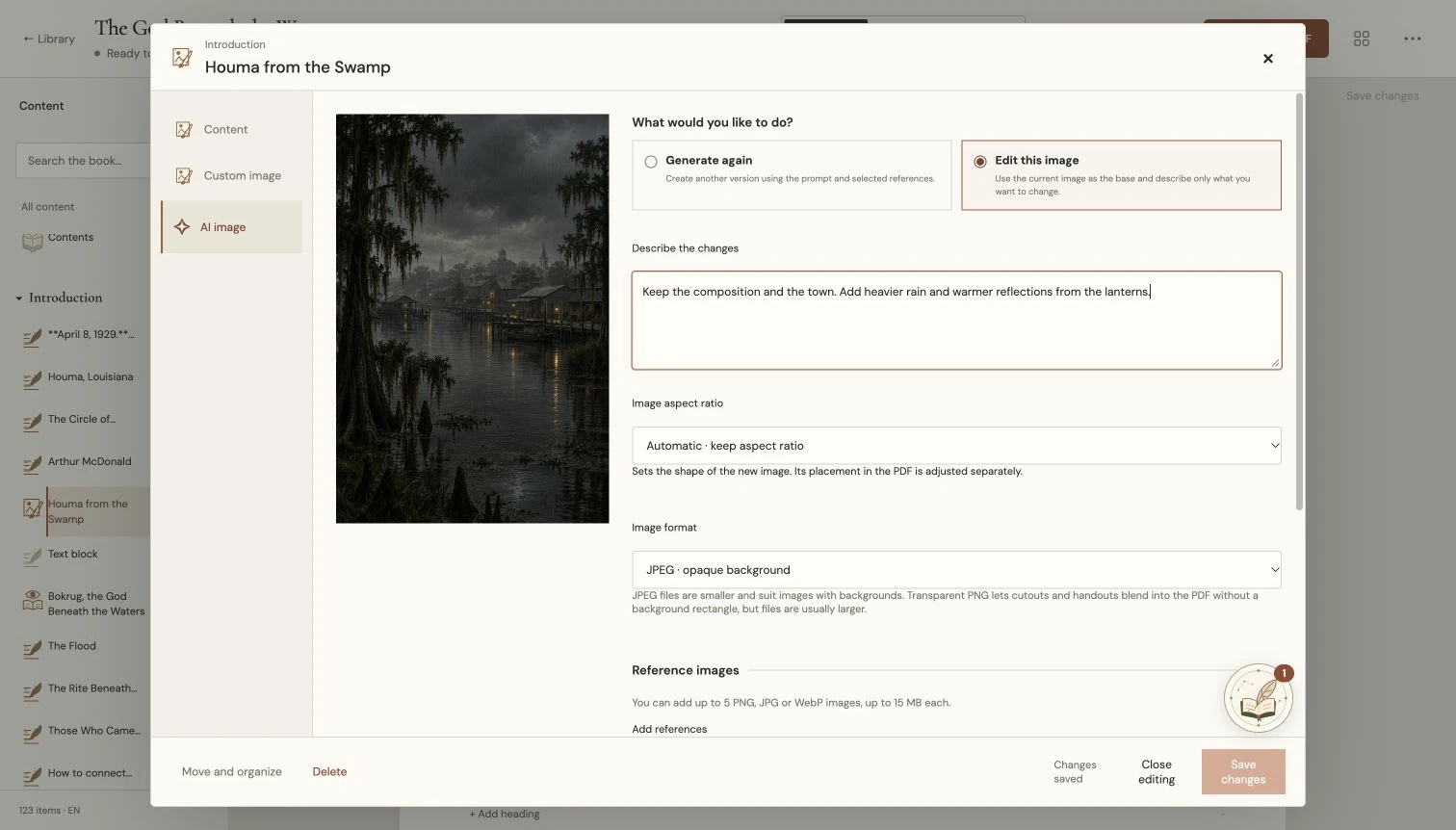This screenshot has width=1456, height=830.
Task: Click the Contents book icon in sidebar
Action: coord(33,241)
